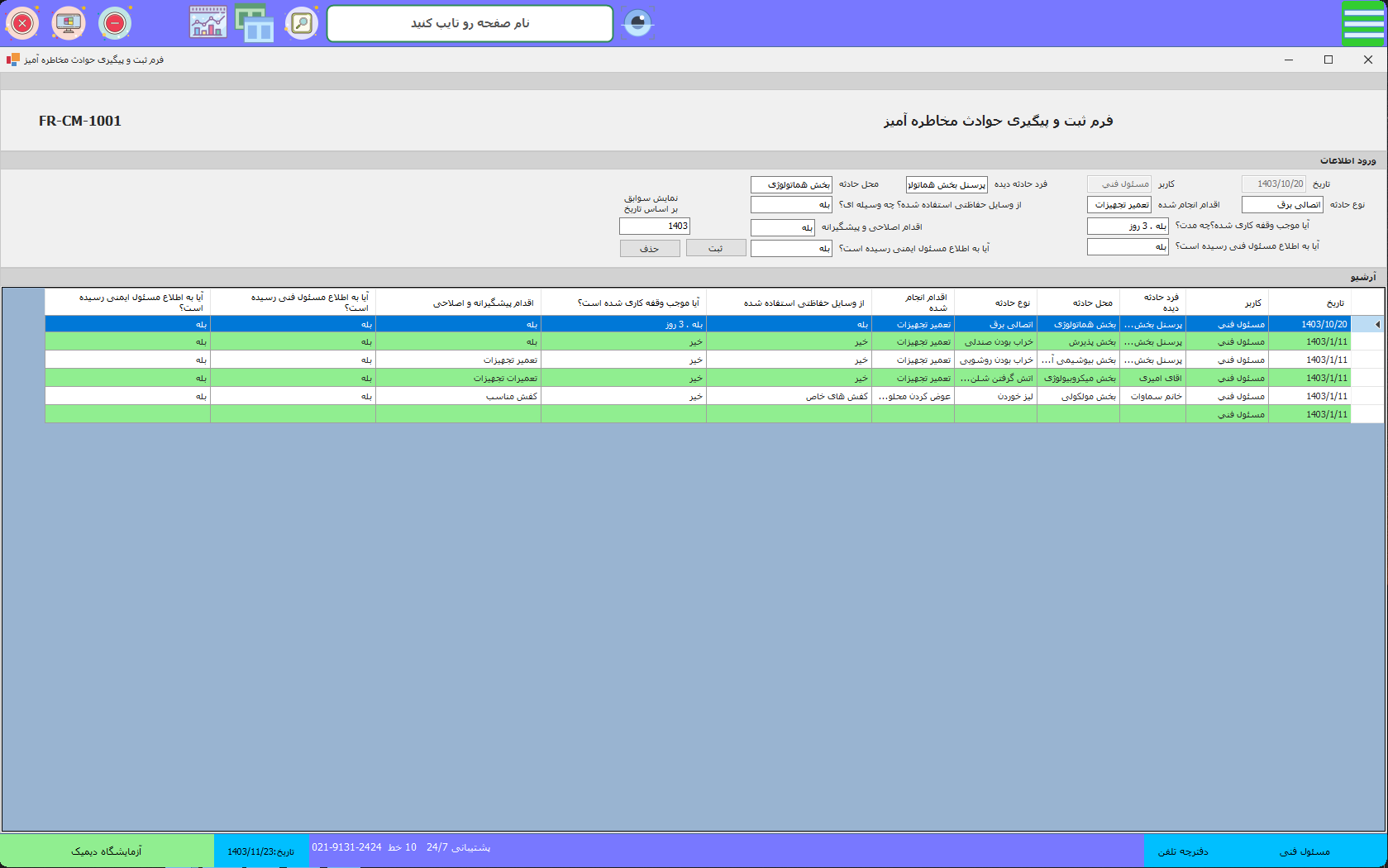Click cell کفش های خاص
Image resolution: width=1388 pixels, height=868 pixels.
point(789,396)
